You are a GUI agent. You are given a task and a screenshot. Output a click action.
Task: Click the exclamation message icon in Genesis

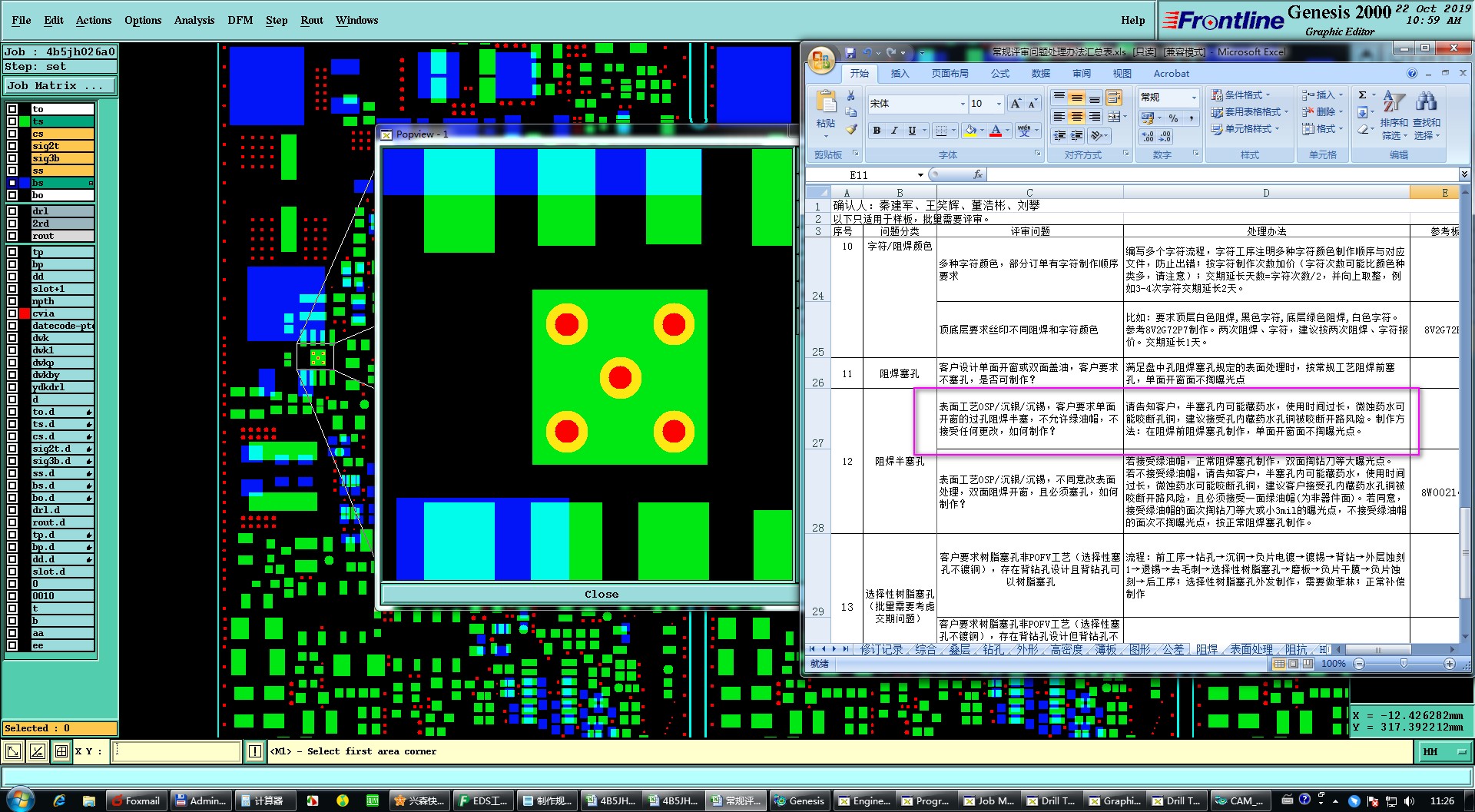pyautogui.click(x=255, y=751)
